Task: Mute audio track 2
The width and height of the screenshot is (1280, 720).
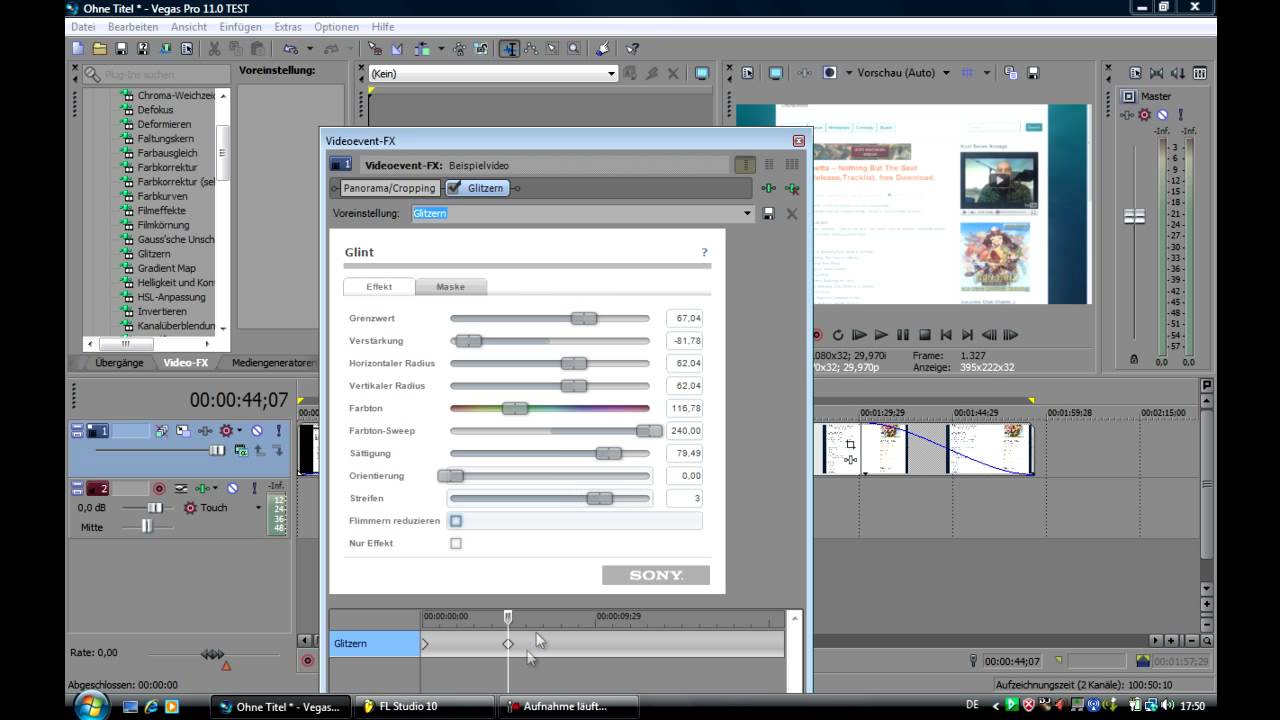Action: point(232,488)
